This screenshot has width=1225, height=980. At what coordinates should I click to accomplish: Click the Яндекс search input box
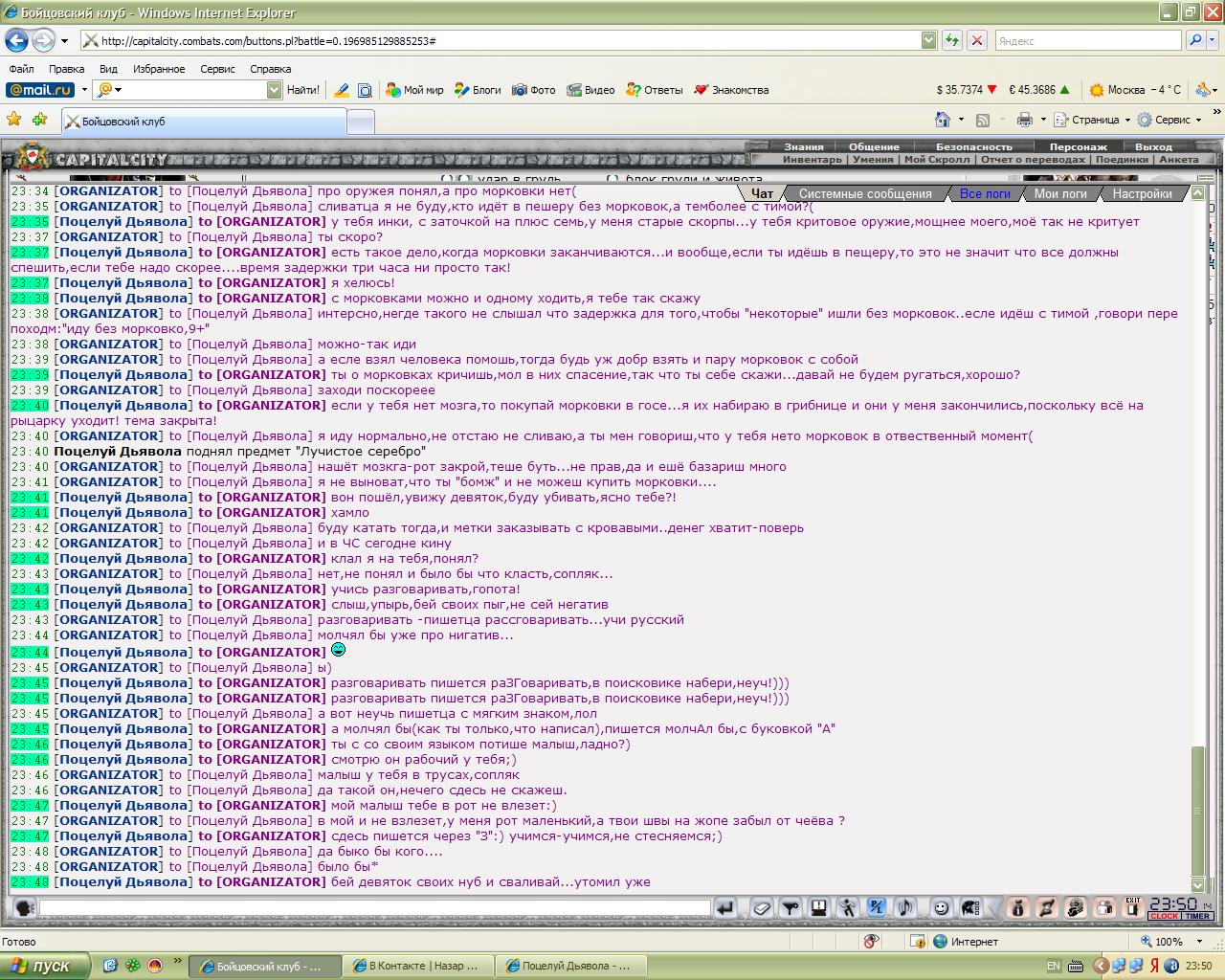coord(1088,40)
